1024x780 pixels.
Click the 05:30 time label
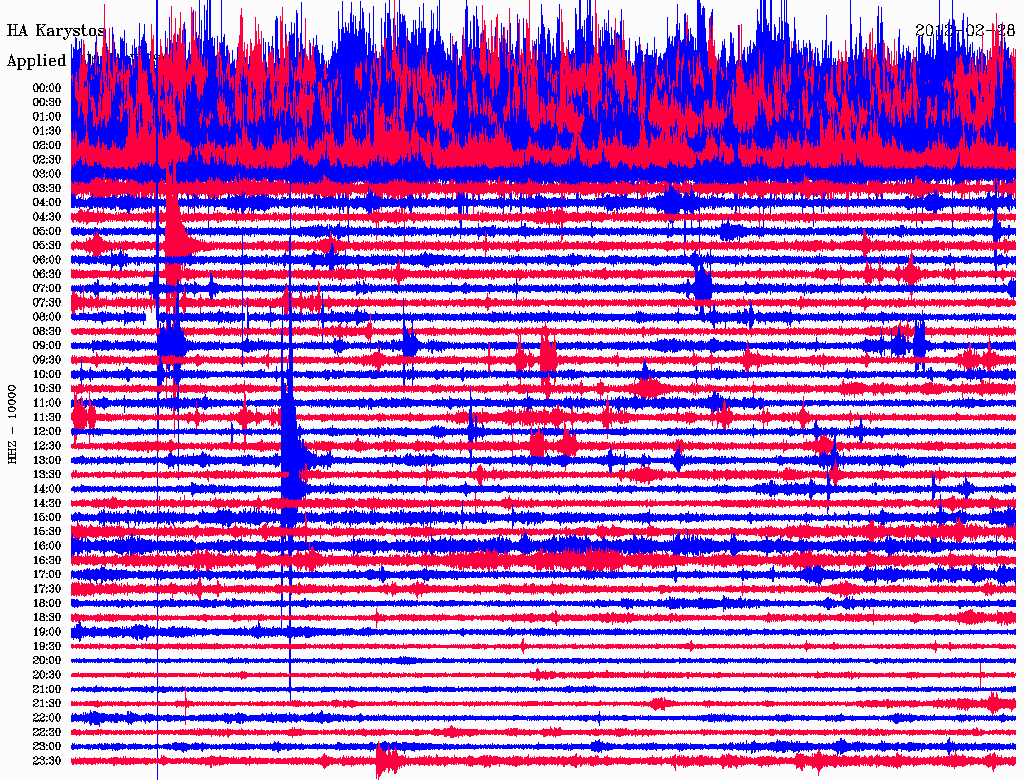click(47, 246)
